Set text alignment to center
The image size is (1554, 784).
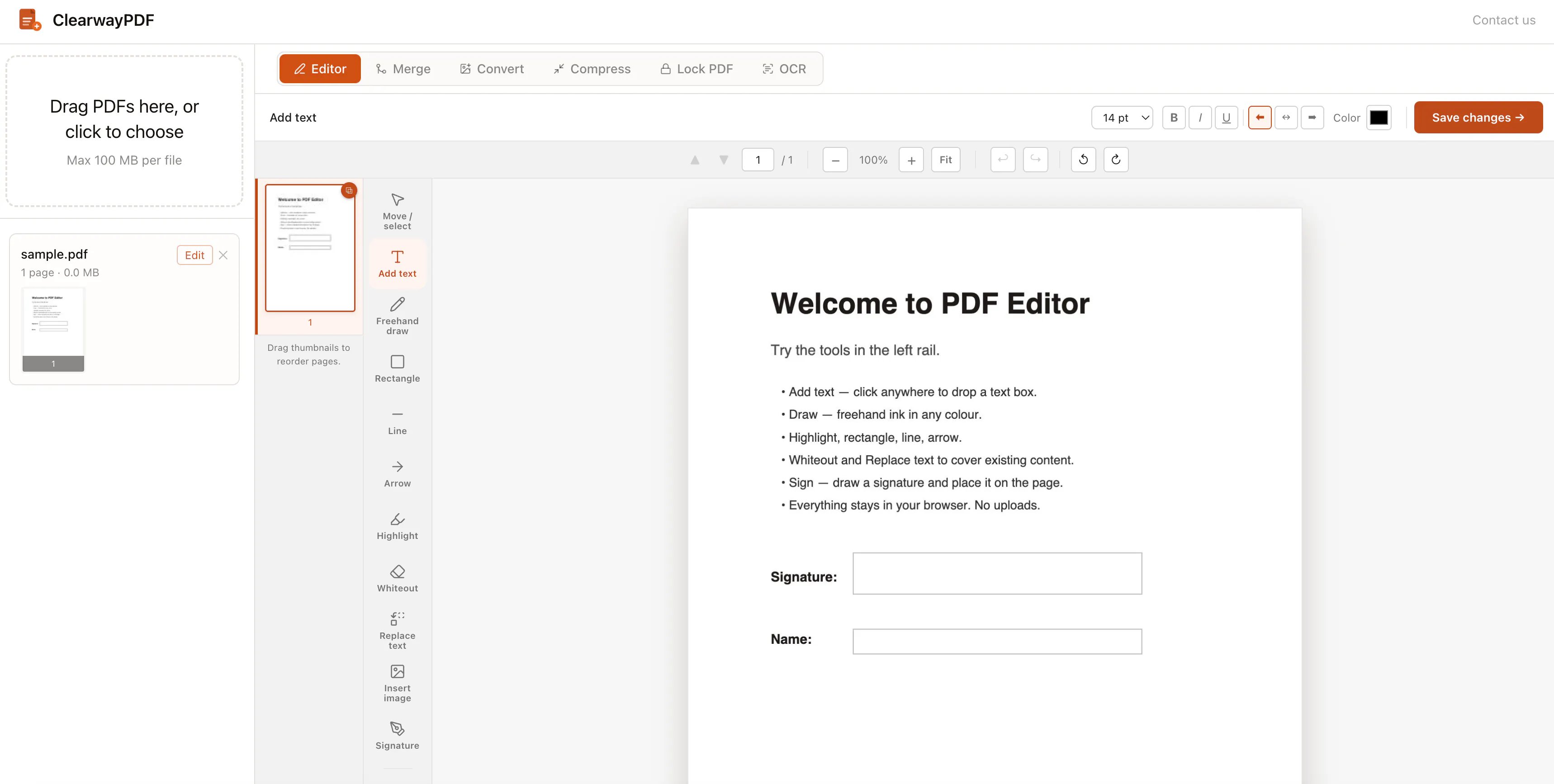tap(1286, 118)
